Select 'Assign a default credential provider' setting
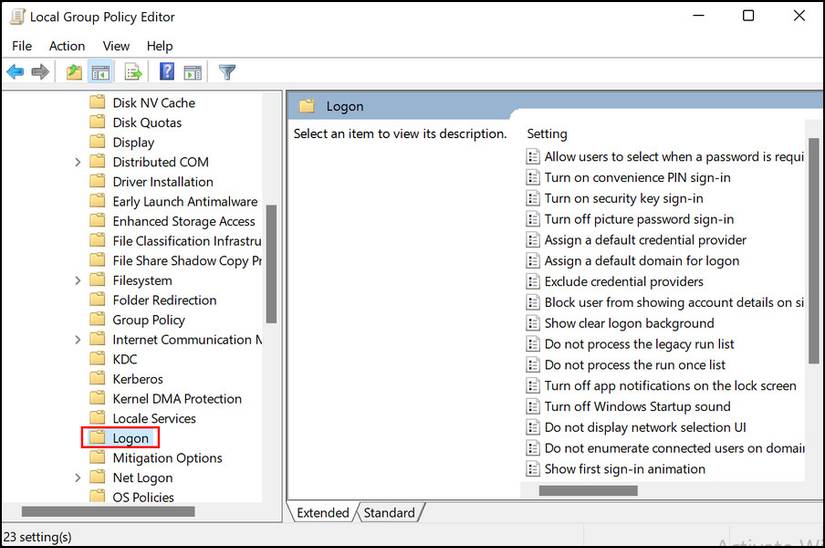825x548 pixels. (645, 240)
